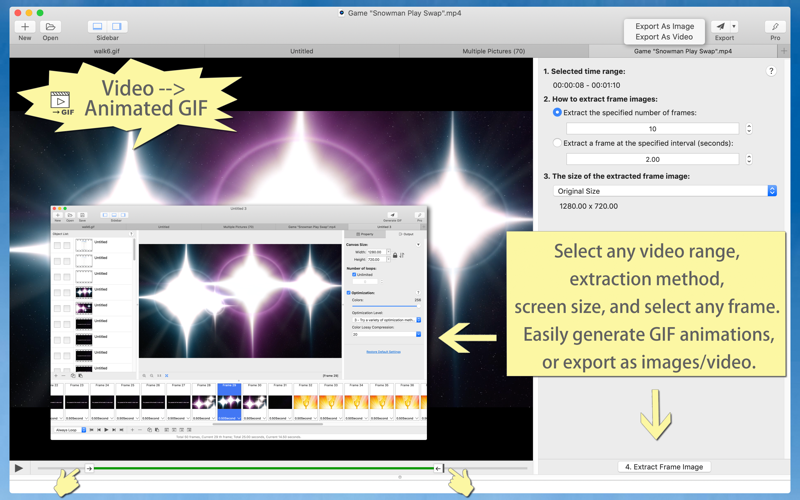800x500 pixels.
Task: Switch to Property tab in inset window
Action: 365,234
